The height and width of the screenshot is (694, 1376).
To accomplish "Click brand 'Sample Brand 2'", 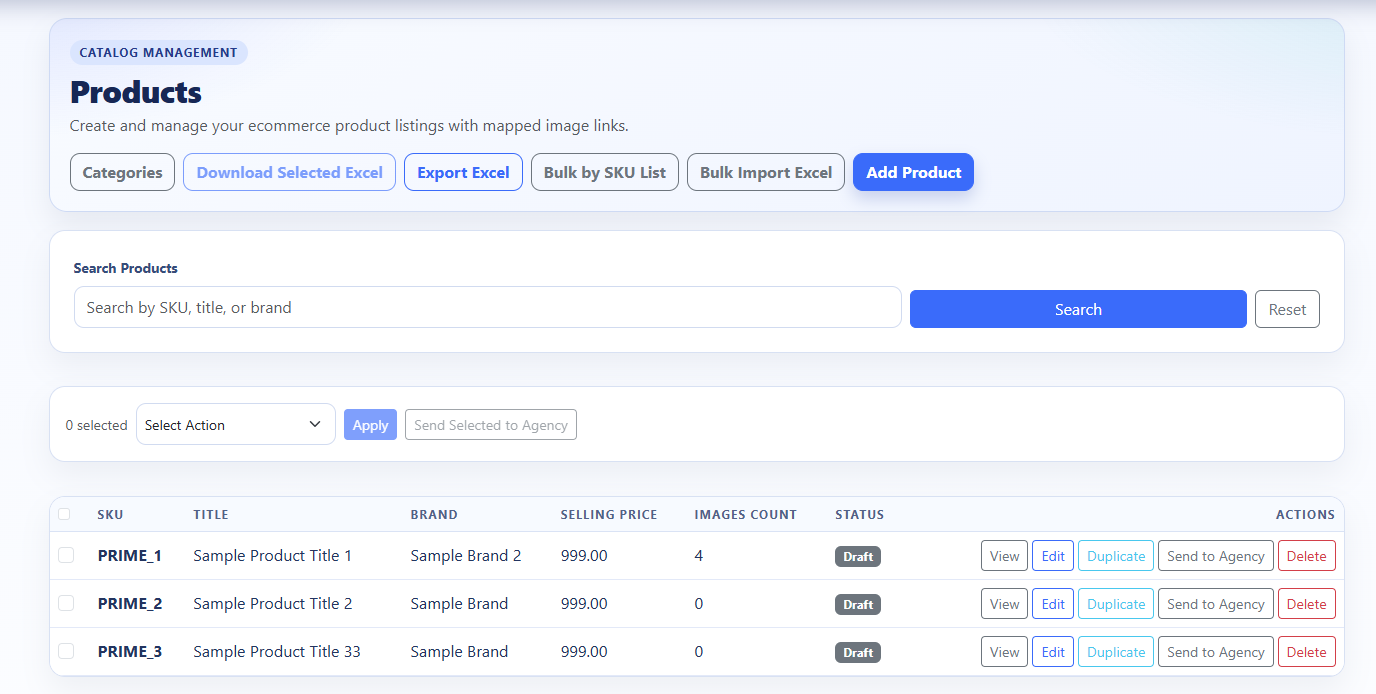I will [x=466, y=555].
